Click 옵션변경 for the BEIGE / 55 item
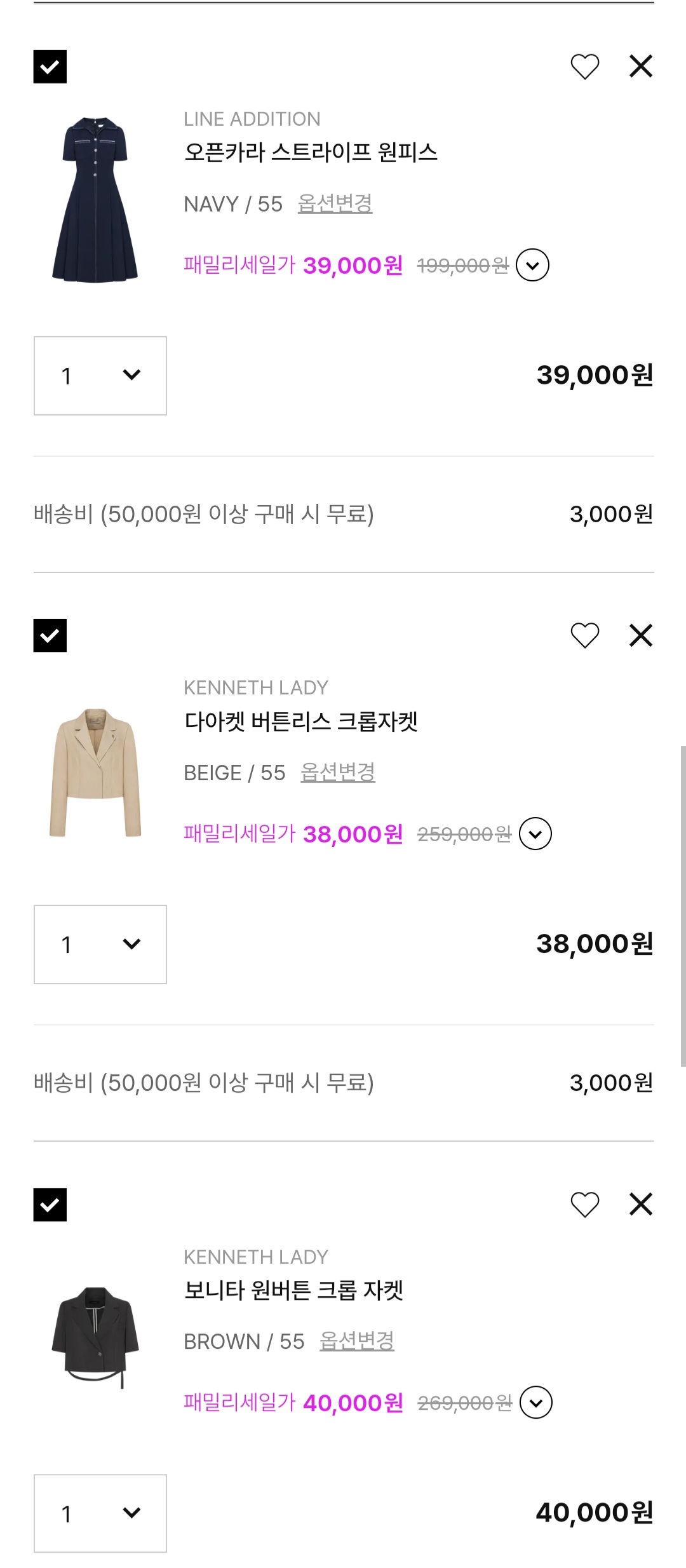The image size is (686, 1568). [337, 773]
